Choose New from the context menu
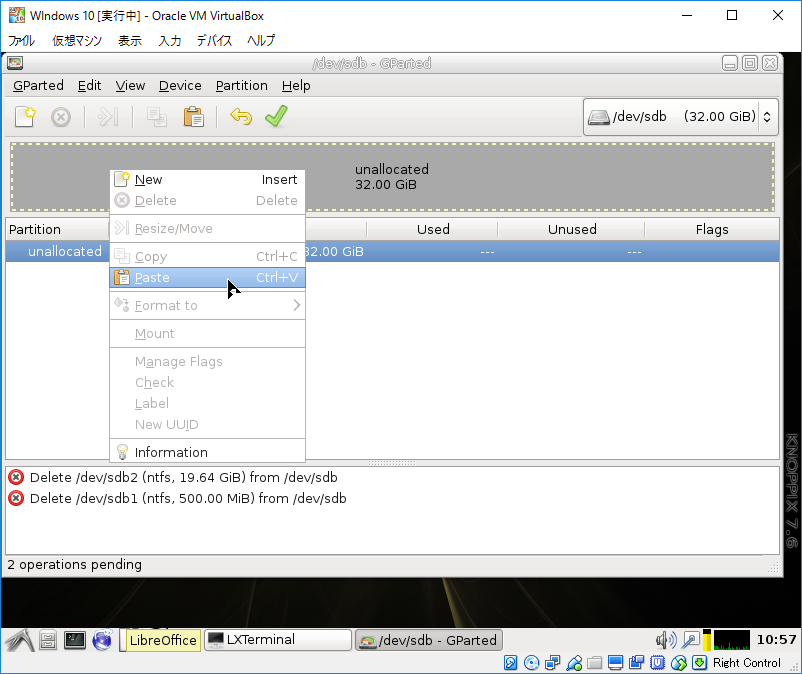This screenshot has width=802, height=674. [x=207, y=179]
